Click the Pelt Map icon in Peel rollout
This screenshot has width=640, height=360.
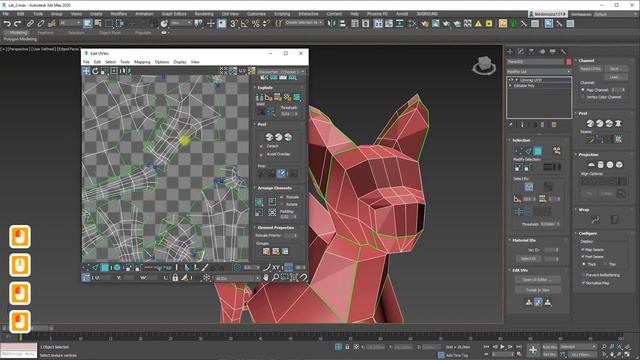coord(618,123)
